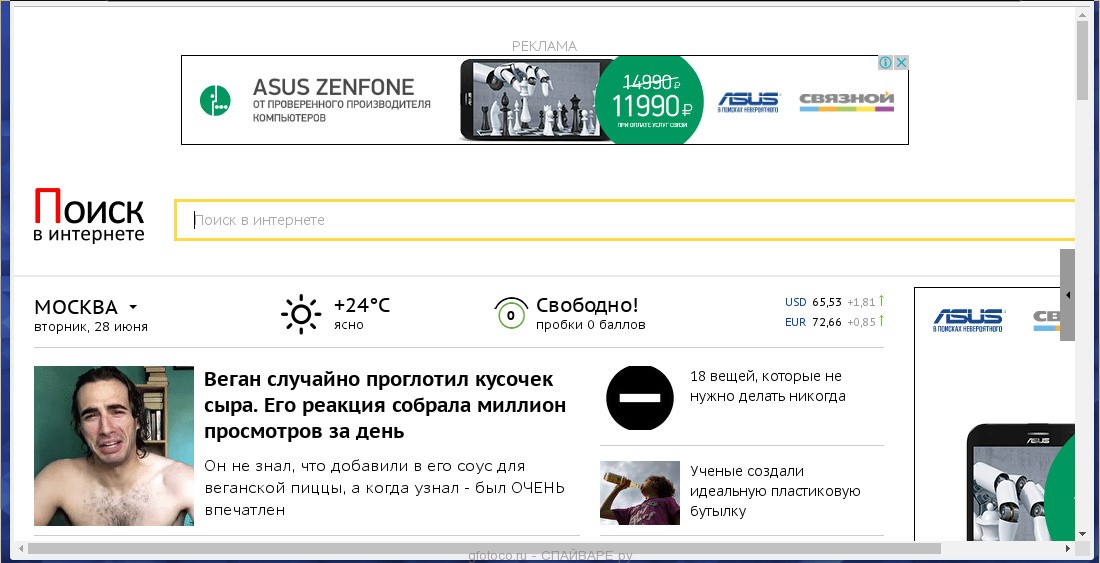Focus the Поиск в интернете search field

point(624,220)
